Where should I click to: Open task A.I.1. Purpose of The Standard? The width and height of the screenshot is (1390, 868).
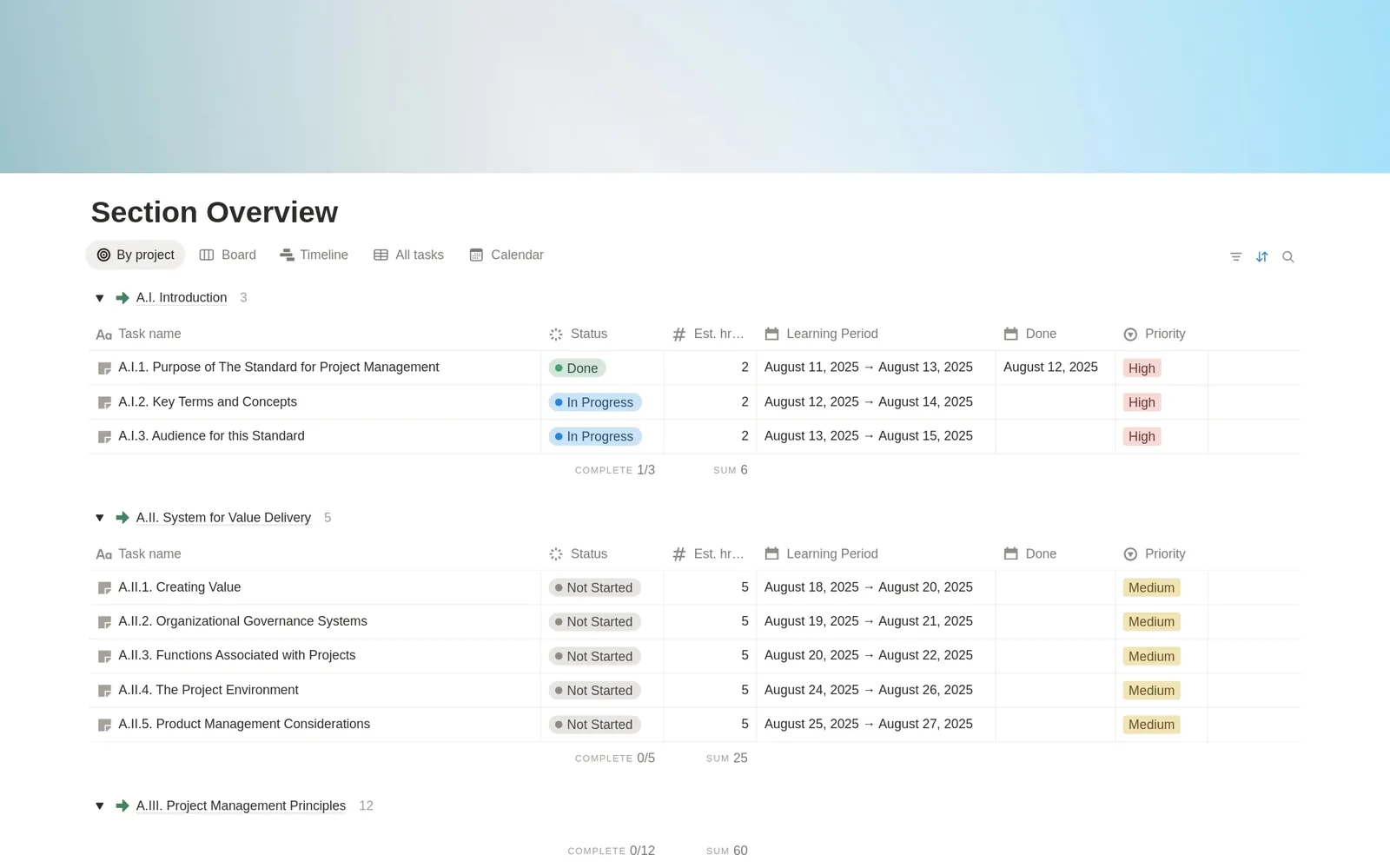[x=279, y=368]
